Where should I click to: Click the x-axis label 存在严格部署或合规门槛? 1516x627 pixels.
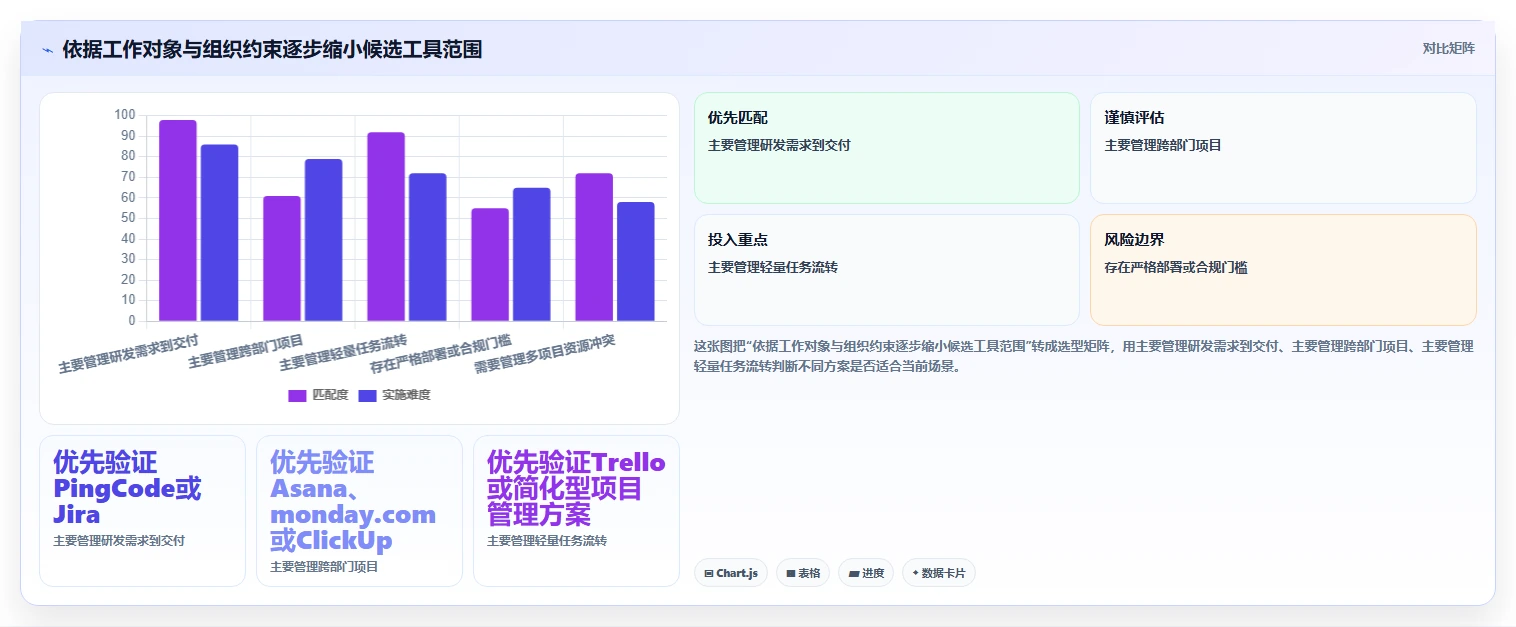pos(441,353)
